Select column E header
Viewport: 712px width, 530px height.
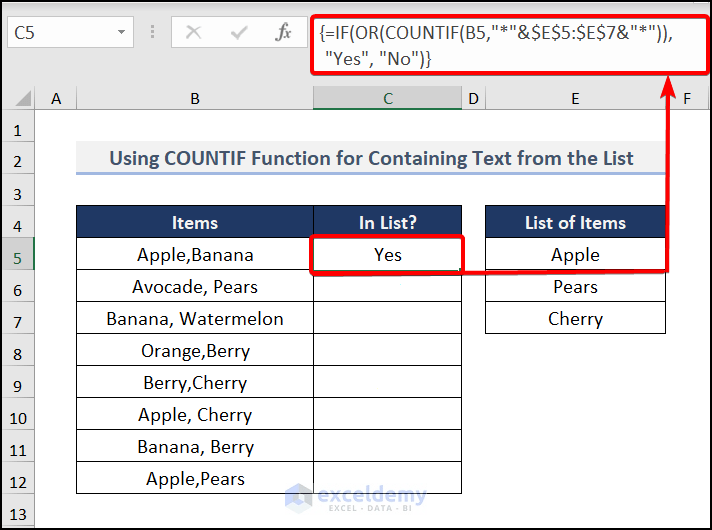tap(575, 98)
